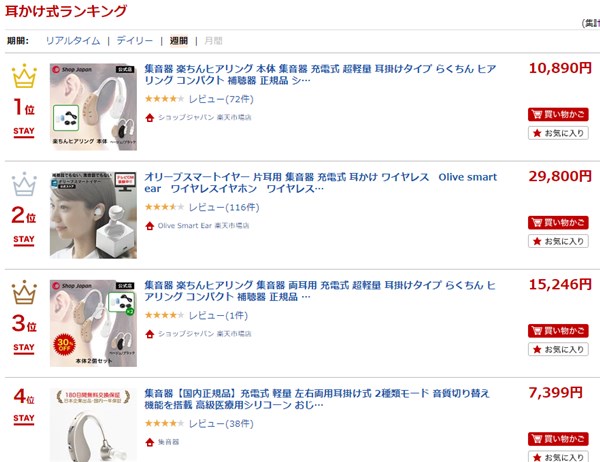Add the 10,890円 item to 買い物かご
This screenshot has height=462, width=600.
(x=558, y=114)
